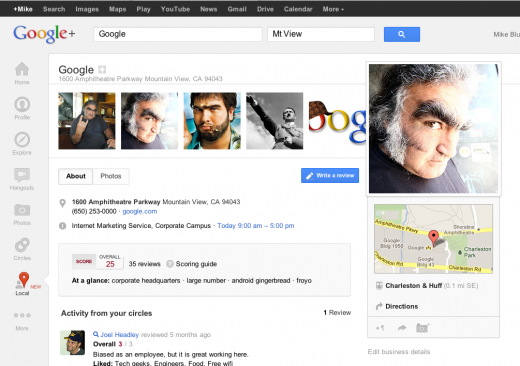Image resolution: width=520 pixels, height=366 pixels.
Task: Open the Home sidebar icon
Action: point(22,69)
